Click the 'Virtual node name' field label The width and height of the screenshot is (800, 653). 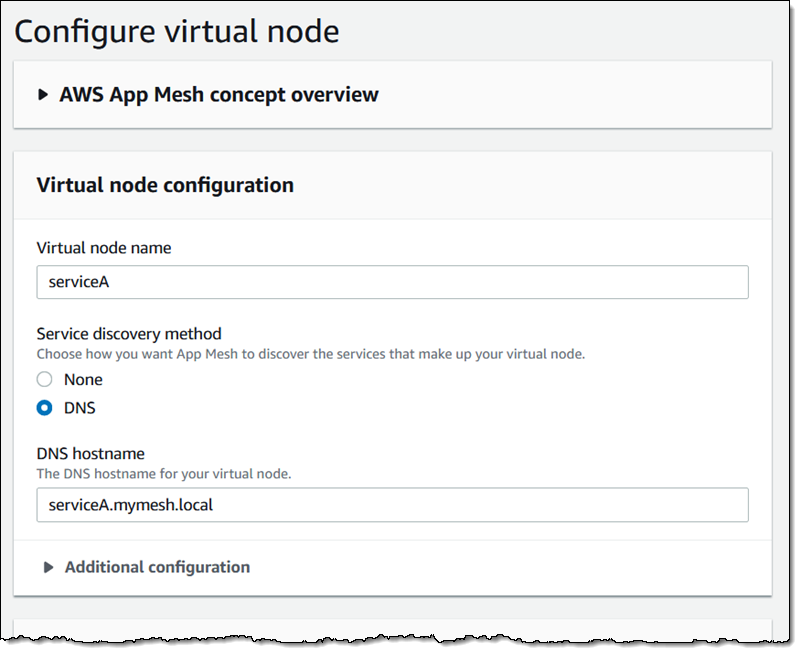click(103, 248)
